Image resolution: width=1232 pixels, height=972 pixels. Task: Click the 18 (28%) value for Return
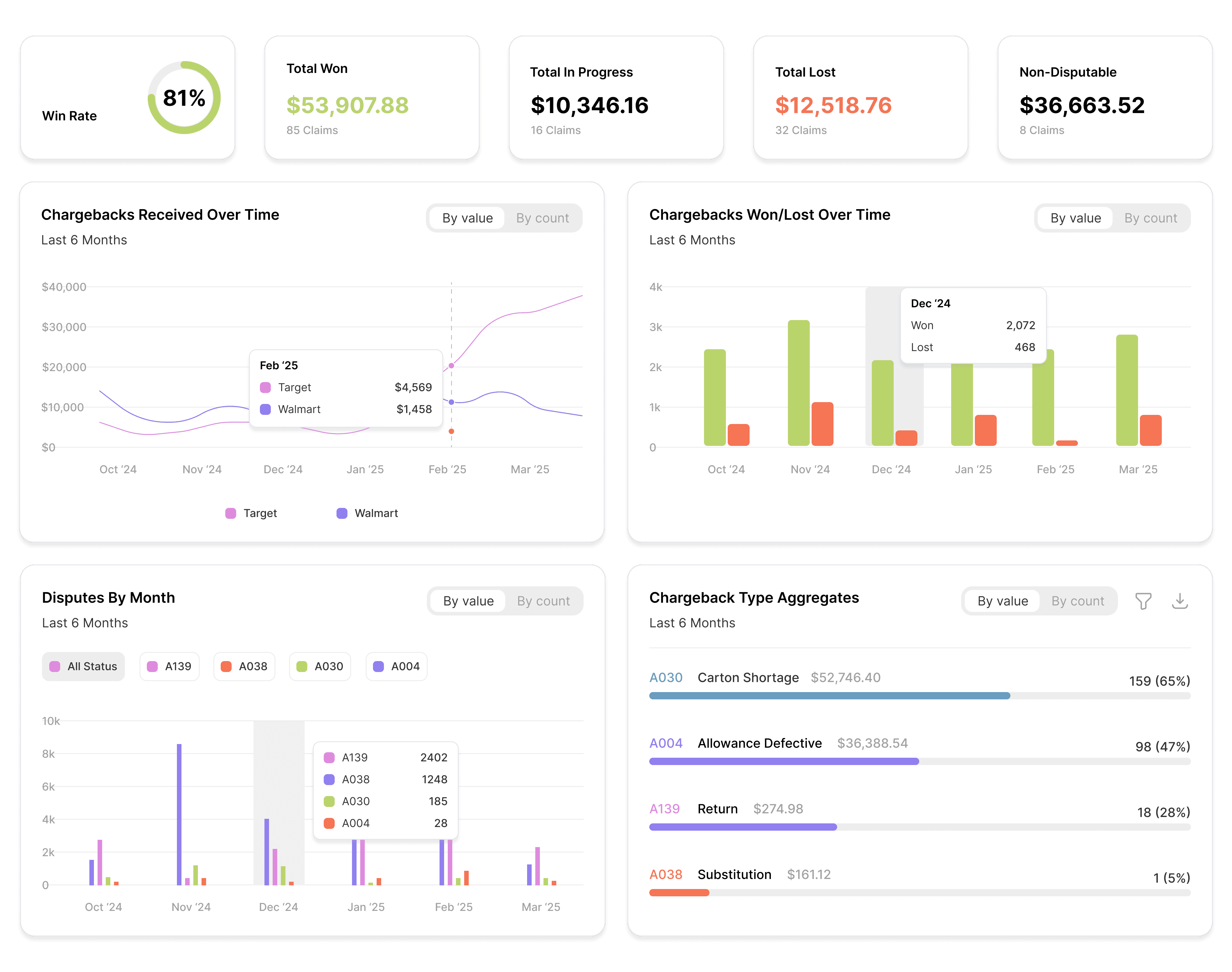1163,812
